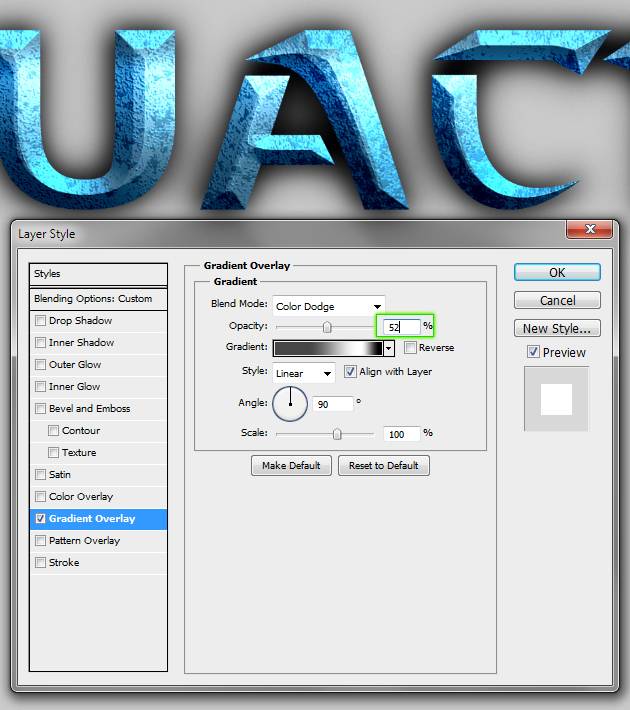Viewport: 630px width, 710px height.
Task: Close the Layer Style dialog
Action: point(589,231)
